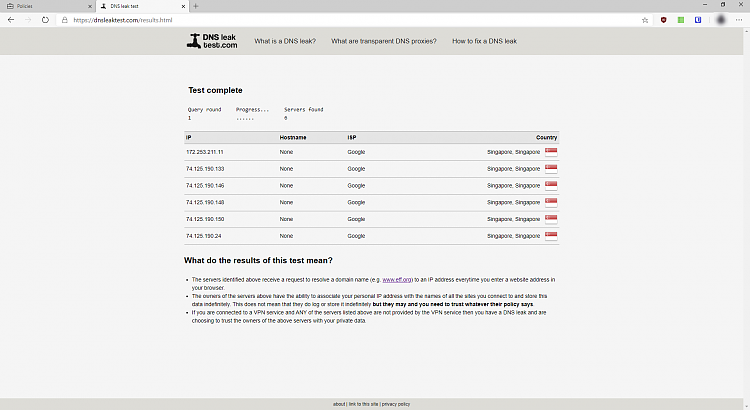Click the DNS leak test.com logo
The height and width of the screenshot is (410, 750).
tap(212, 41)
